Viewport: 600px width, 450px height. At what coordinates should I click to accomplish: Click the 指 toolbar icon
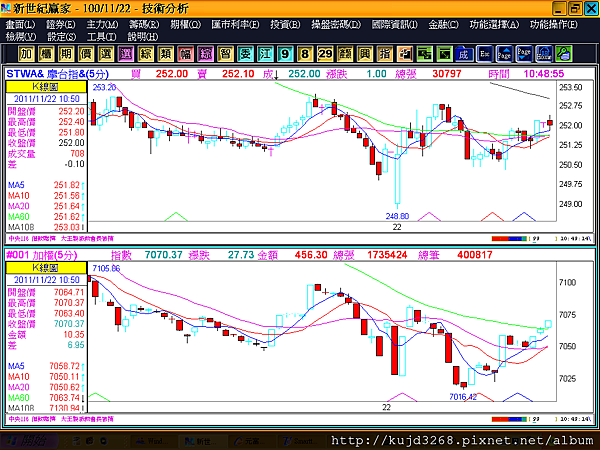click(385, 54)
